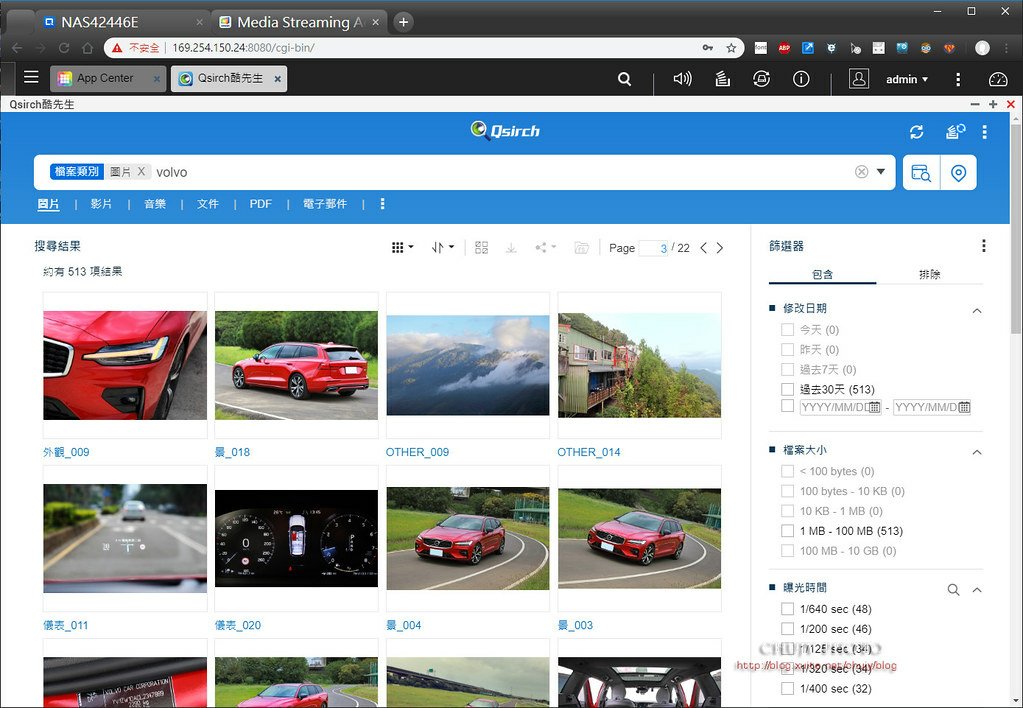
Task: Bookmark this page with the star icon
Action: [731, 48]
